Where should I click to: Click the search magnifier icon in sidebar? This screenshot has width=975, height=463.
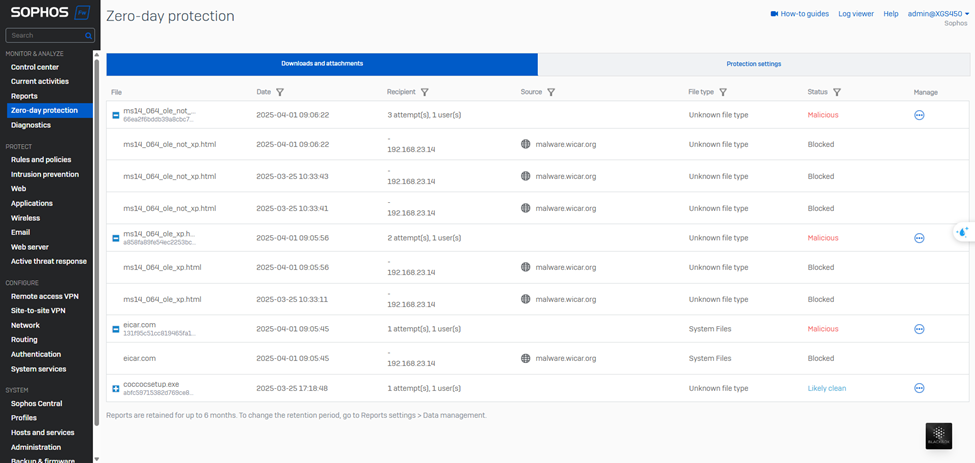click(x=88, y=36)
